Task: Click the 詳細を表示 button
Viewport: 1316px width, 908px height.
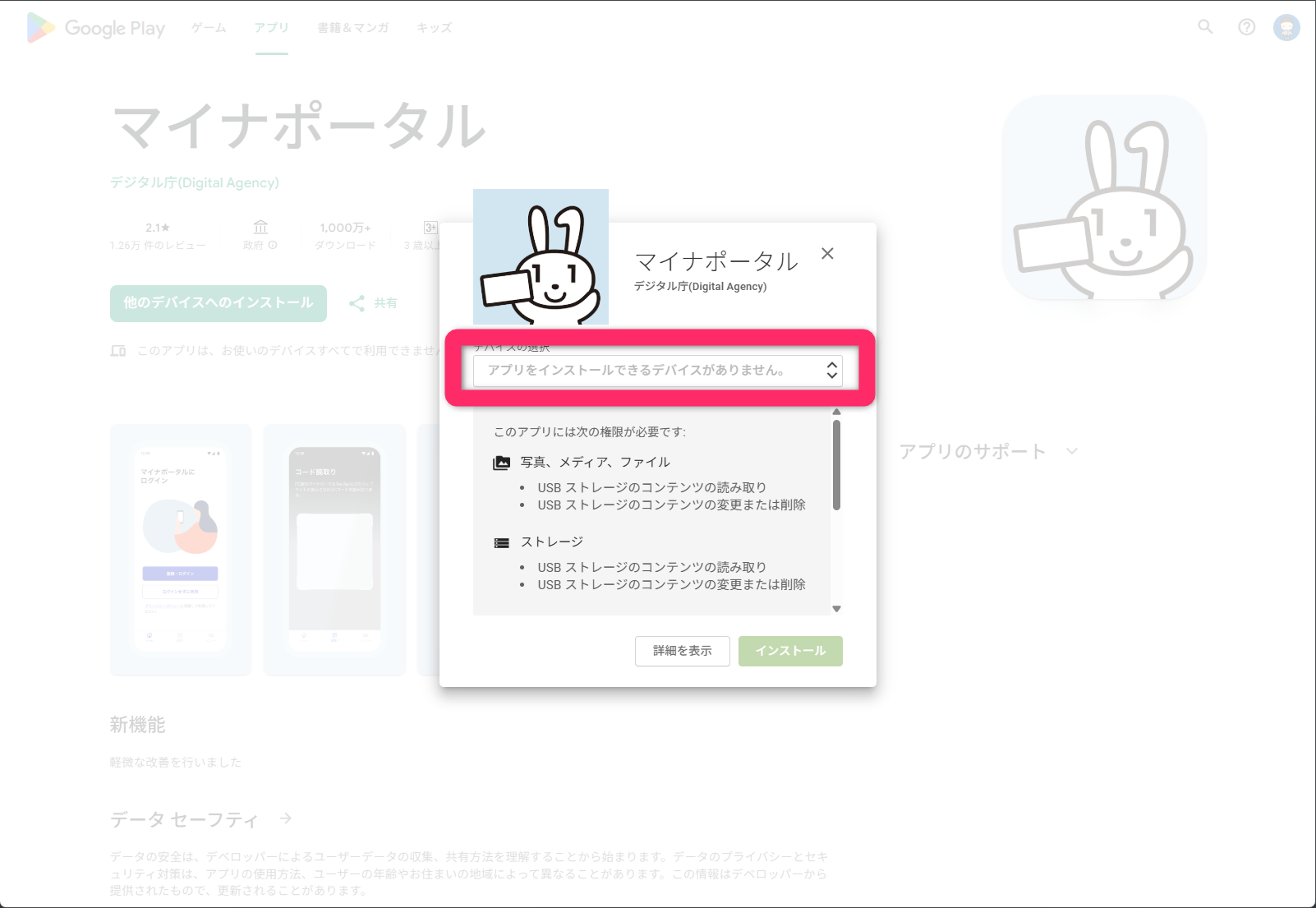Action: [683, 651]
